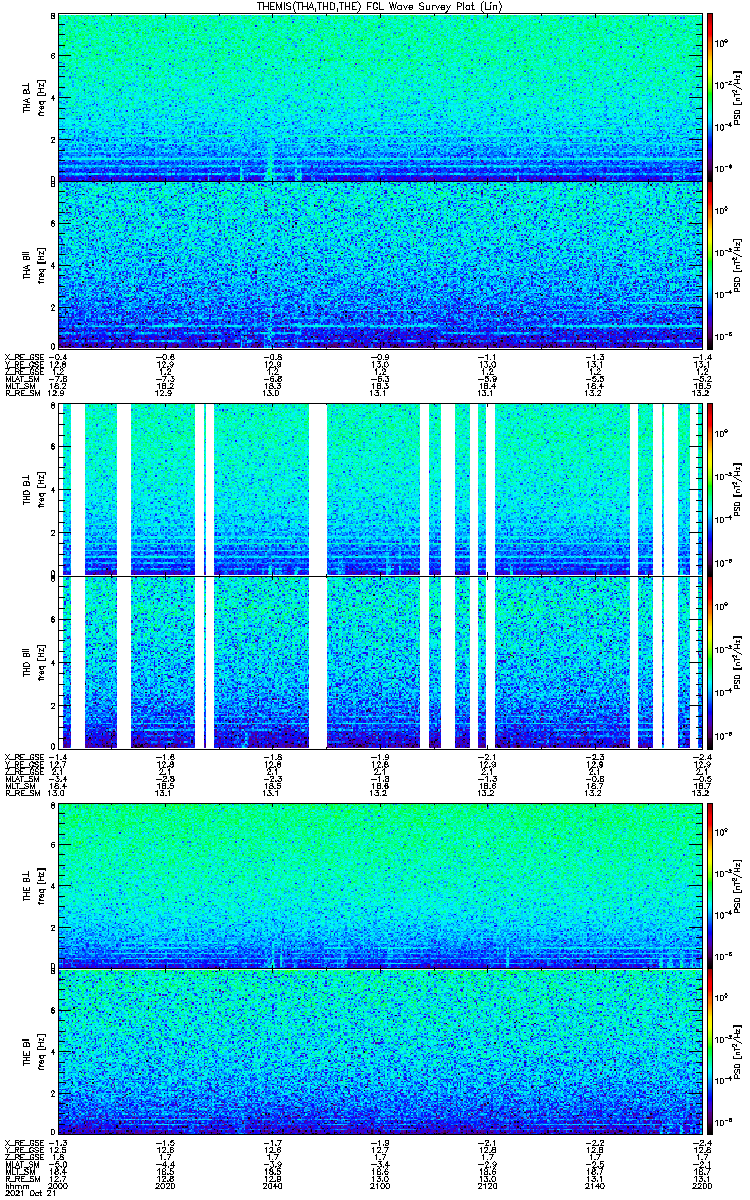This screenshot has width=750, height=1200.
Task: Click the PSD unit label of THA B-perpendicular
Action: point(738,98)
